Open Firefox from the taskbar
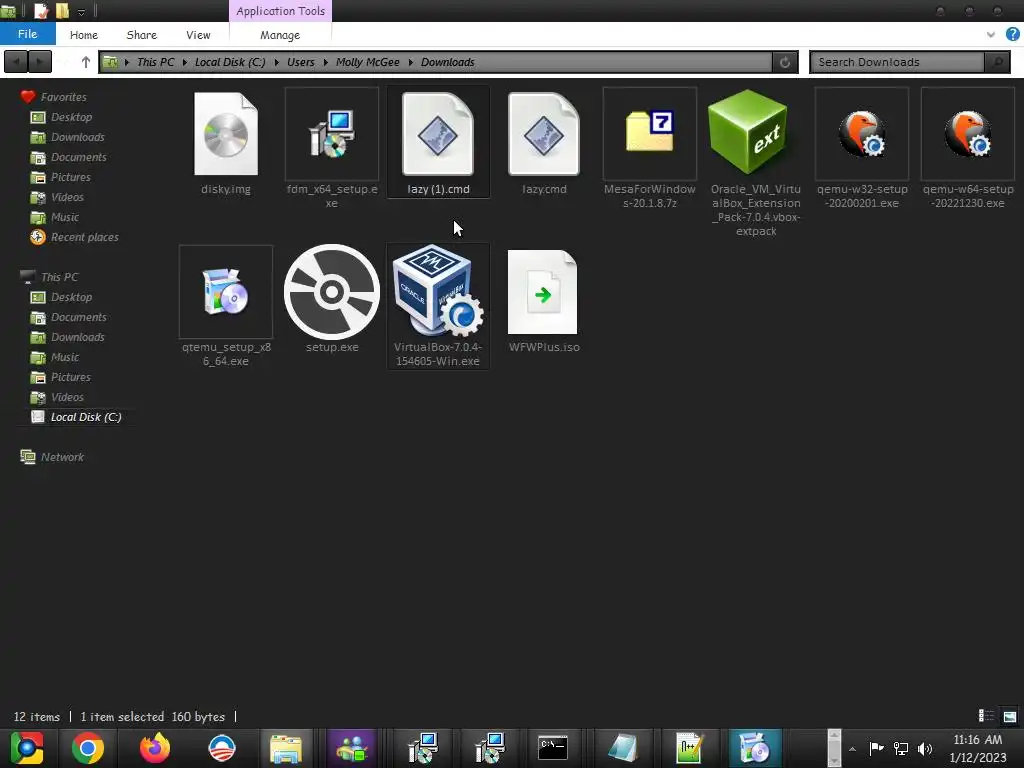1024x768 pixels. 155,748
